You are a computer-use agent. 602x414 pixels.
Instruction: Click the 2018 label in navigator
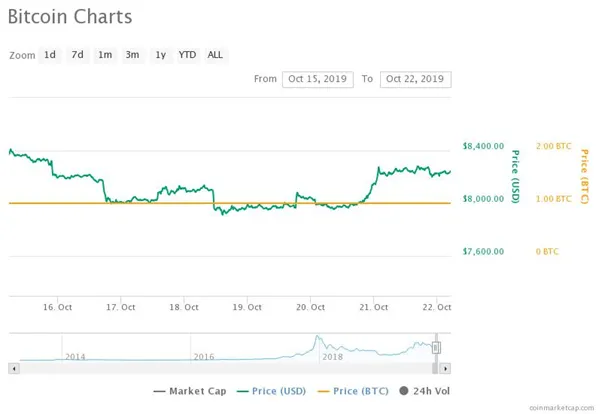(x=332, y=357)
